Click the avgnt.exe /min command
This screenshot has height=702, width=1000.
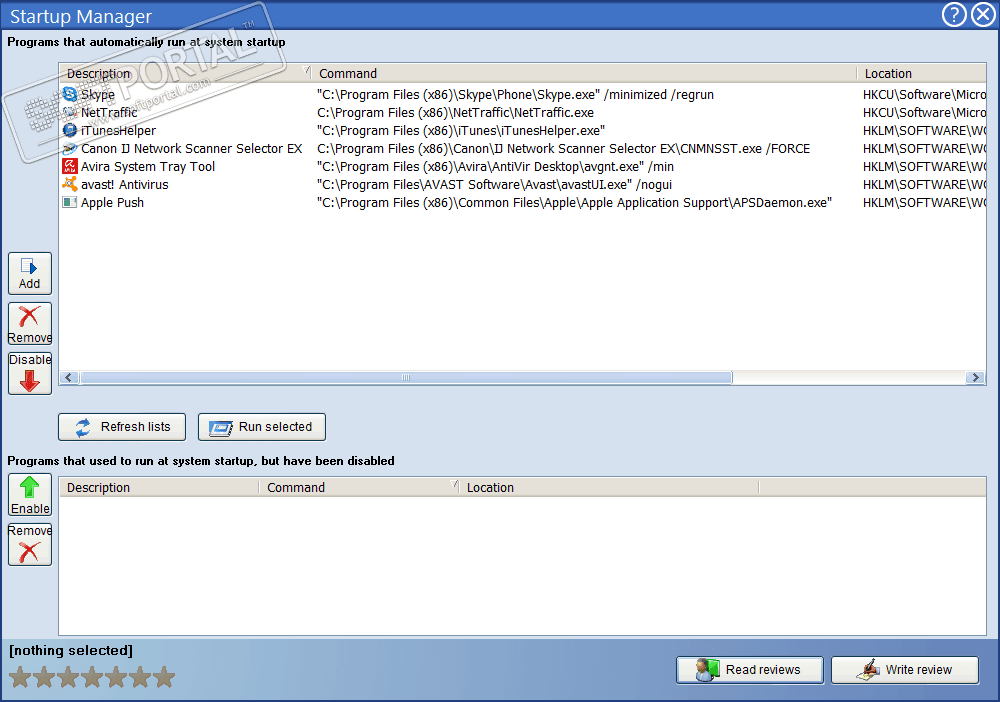pyautogui.click(x=496, y=166)
